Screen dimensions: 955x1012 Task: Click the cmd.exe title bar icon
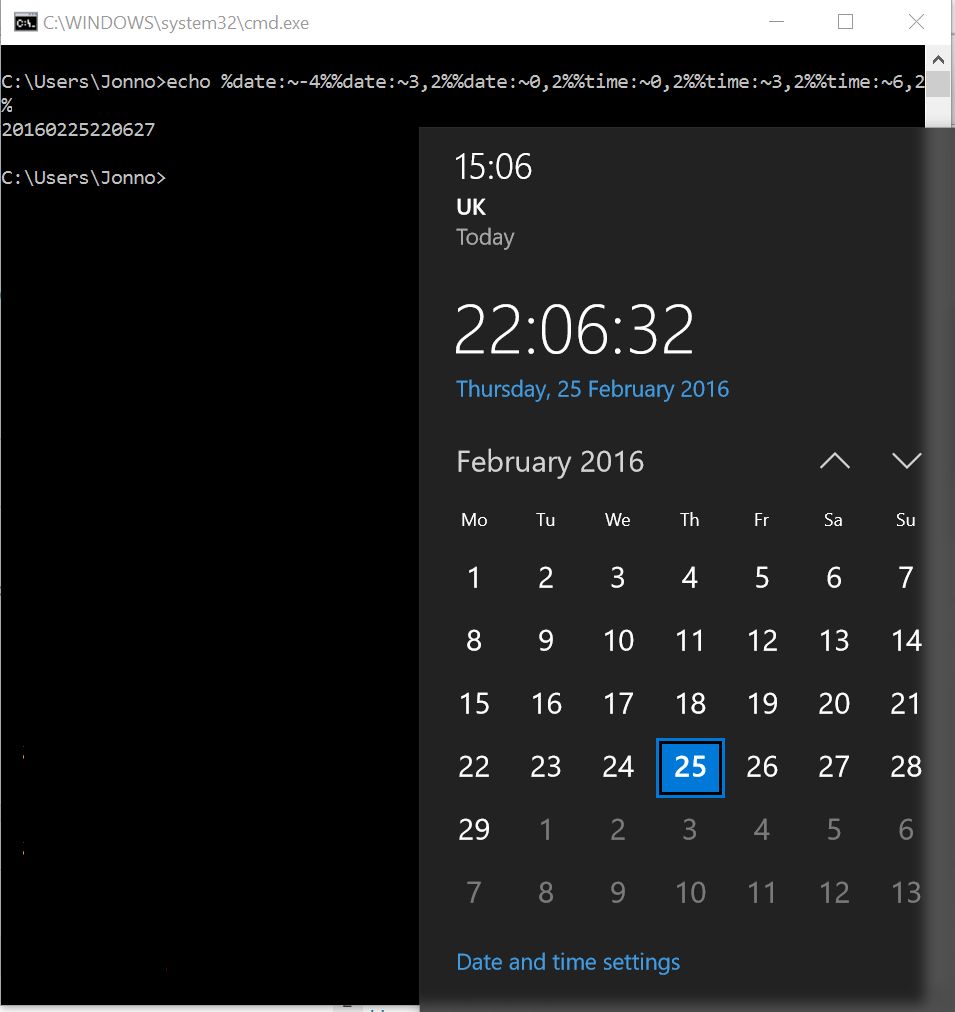25,23
